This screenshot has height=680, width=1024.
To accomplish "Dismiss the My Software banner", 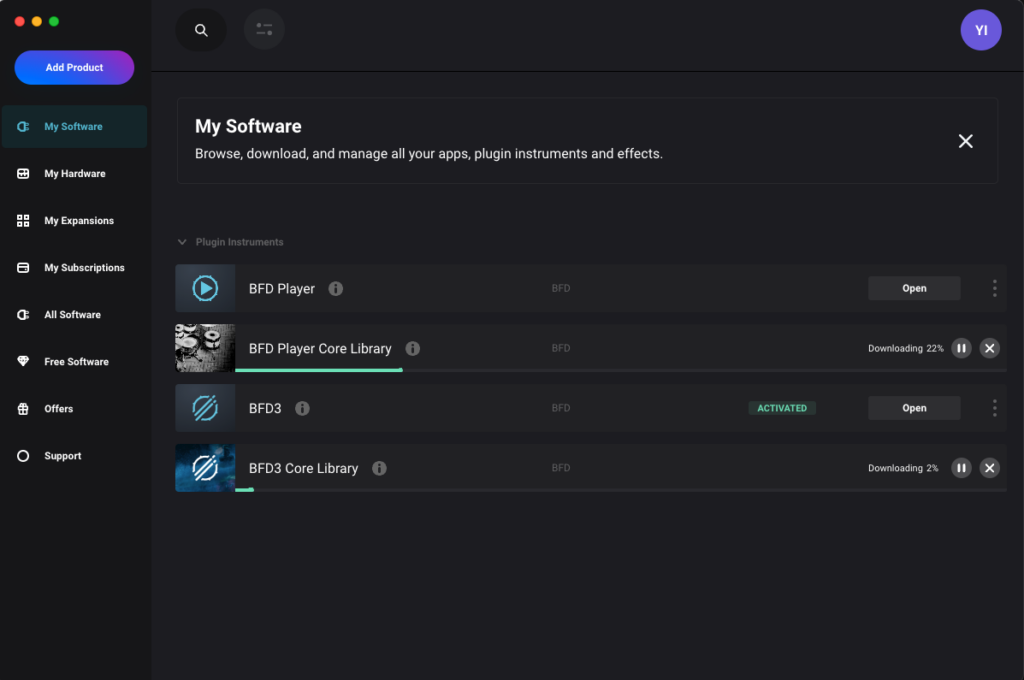I will pos(965,141).
